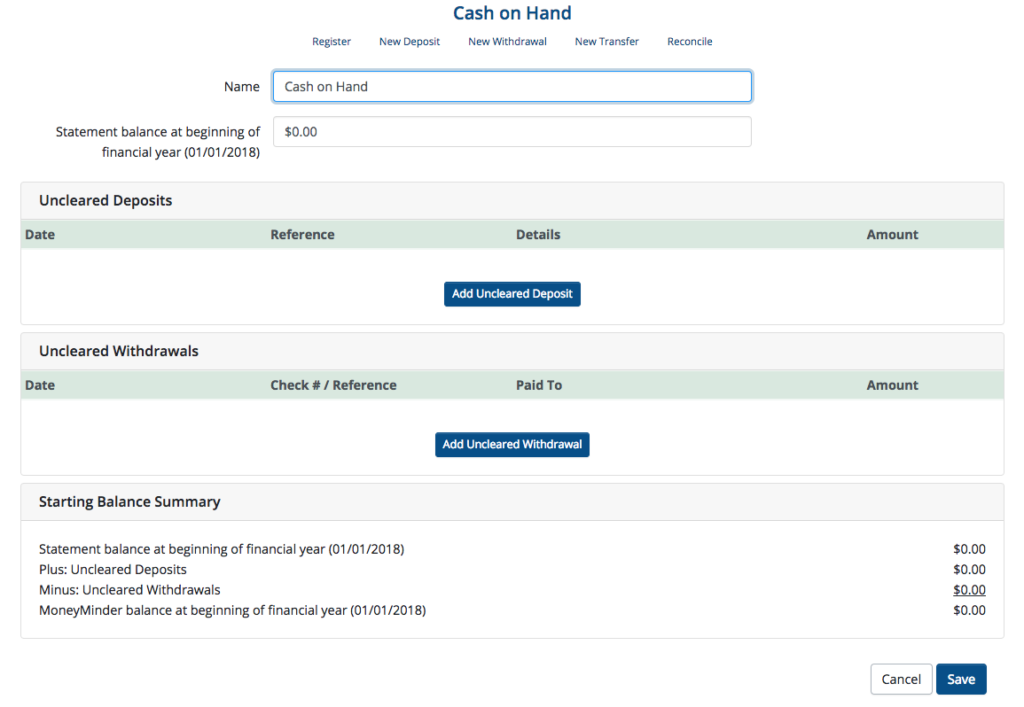Click the Uncleared Deposits section header

pos(105,201)
